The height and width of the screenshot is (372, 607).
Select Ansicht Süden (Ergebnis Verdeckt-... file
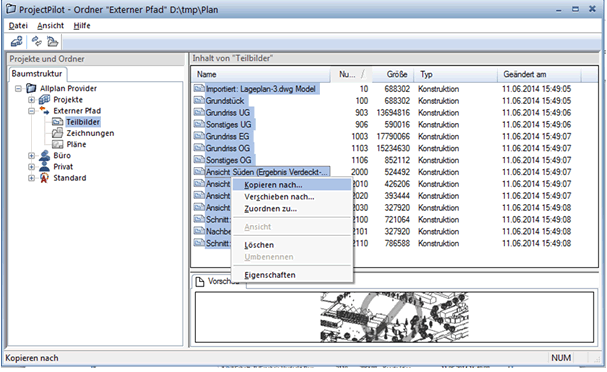coord(267,172)
